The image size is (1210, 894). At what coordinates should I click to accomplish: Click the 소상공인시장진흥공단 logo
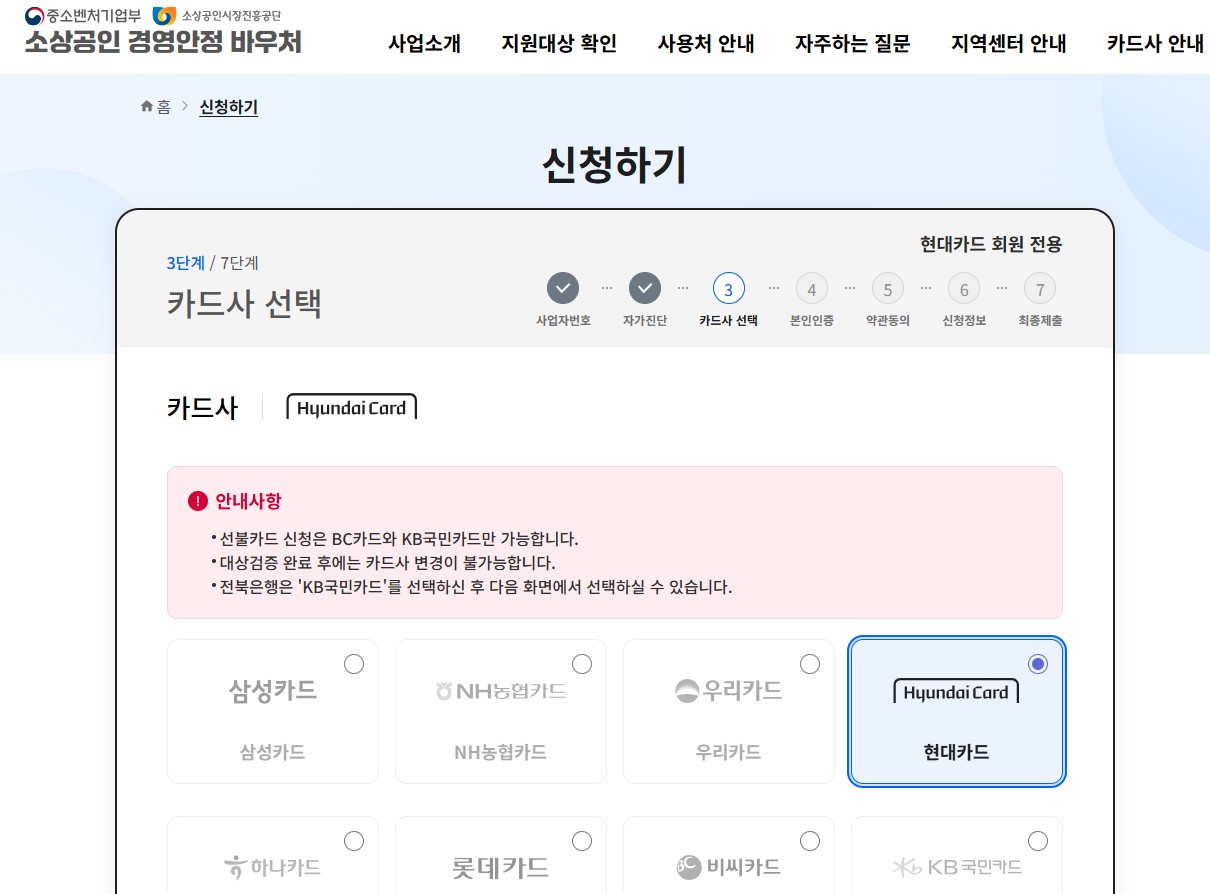click(217, 15)
